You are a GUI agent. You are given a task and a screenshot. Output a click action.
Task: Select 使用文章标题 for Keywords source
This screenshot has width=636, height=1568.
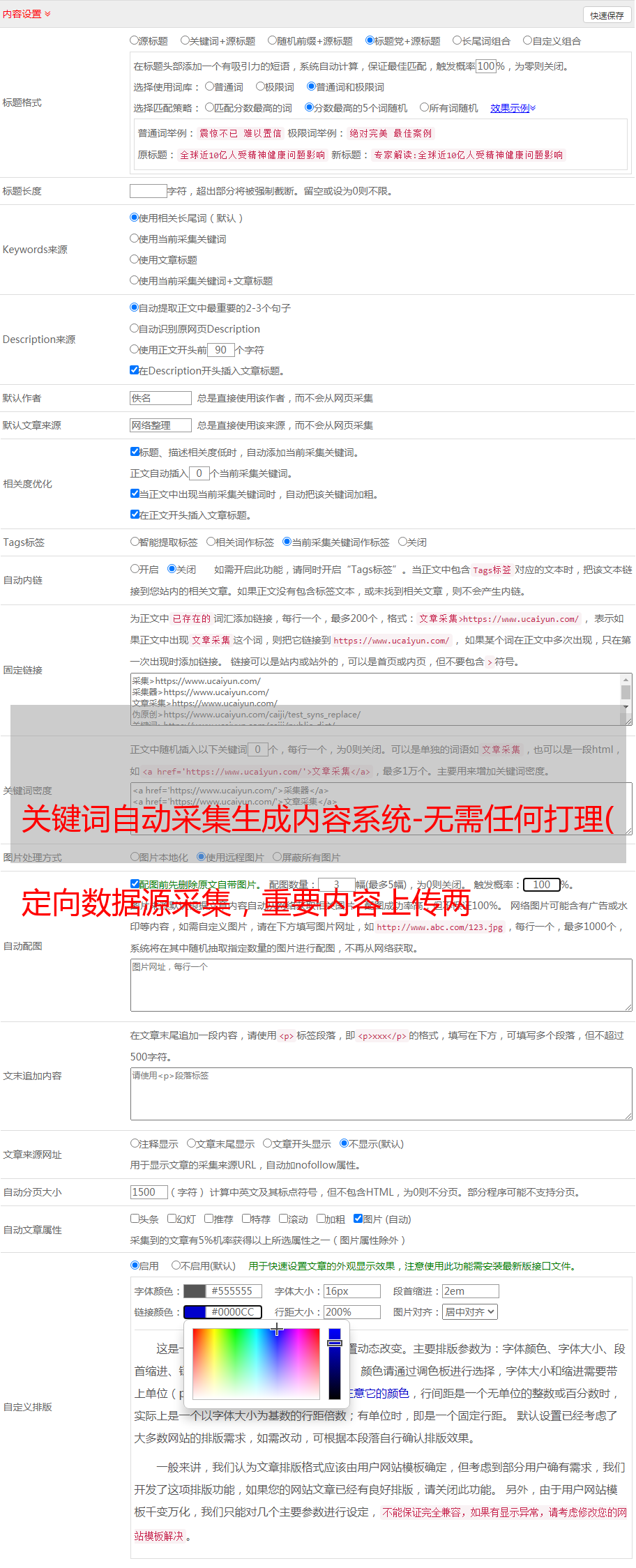(x=135, y=259)
